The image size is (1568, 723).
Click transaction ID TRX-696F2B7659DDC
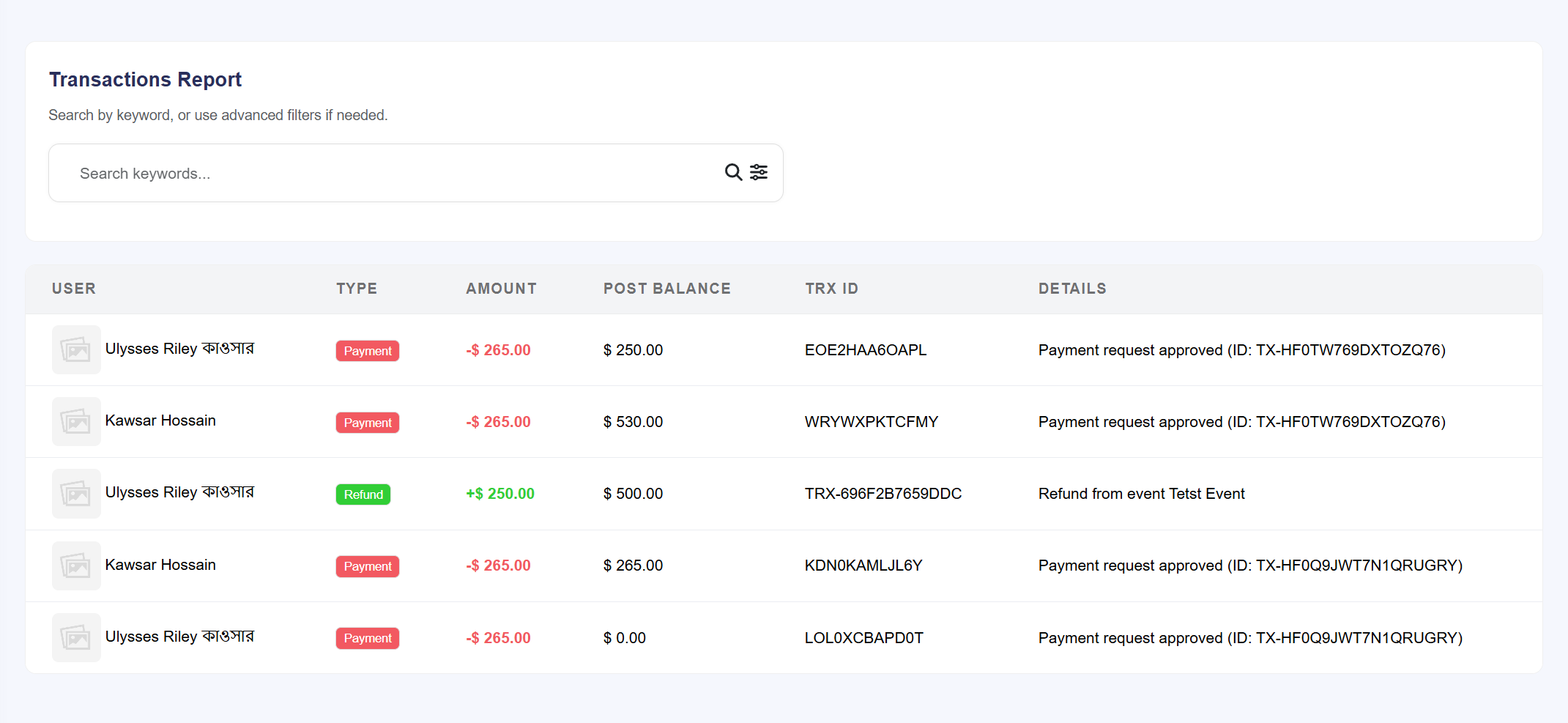tap(883, 493)
